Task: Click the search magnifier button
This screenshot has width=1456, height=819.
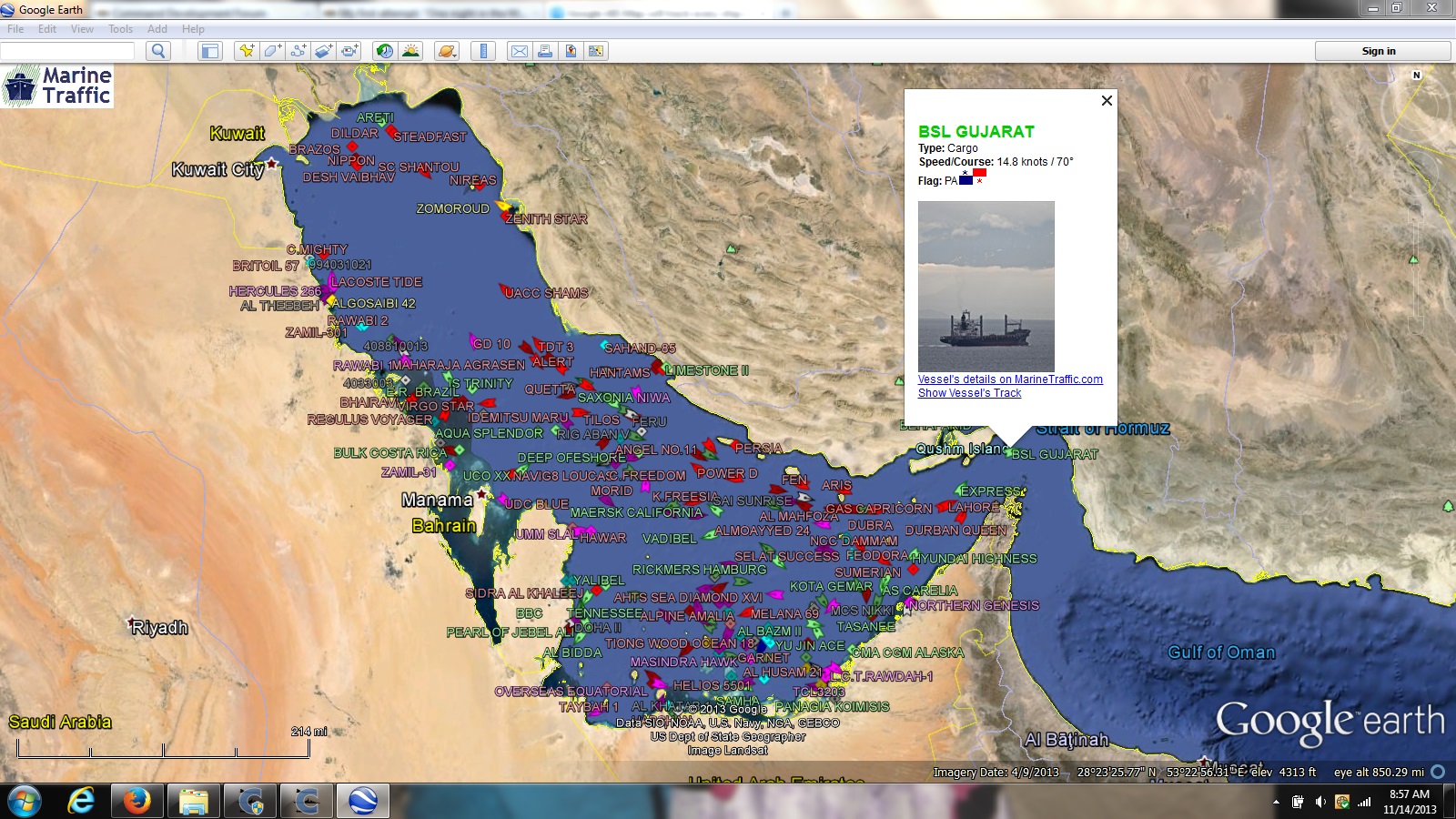Action: click(x=158, y=51)
